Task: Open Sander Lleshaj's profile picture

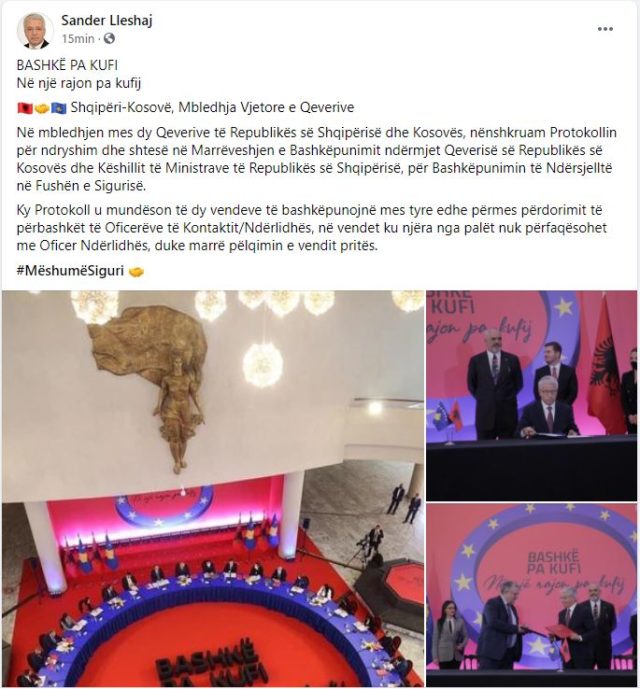Action: (35, 30)
